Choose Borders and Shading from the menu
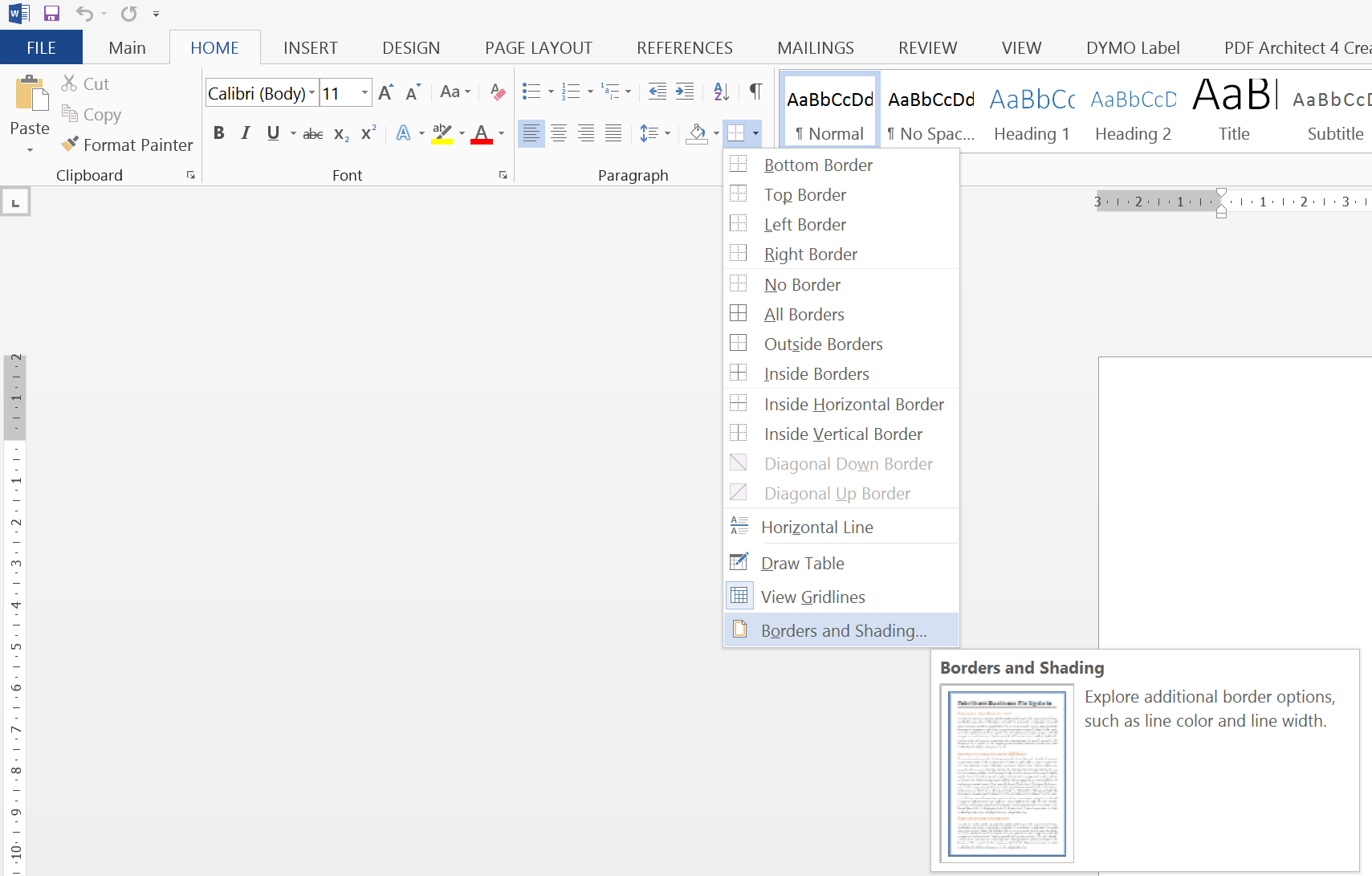This screenshot has width=1372, height=876. pos(841,630)
